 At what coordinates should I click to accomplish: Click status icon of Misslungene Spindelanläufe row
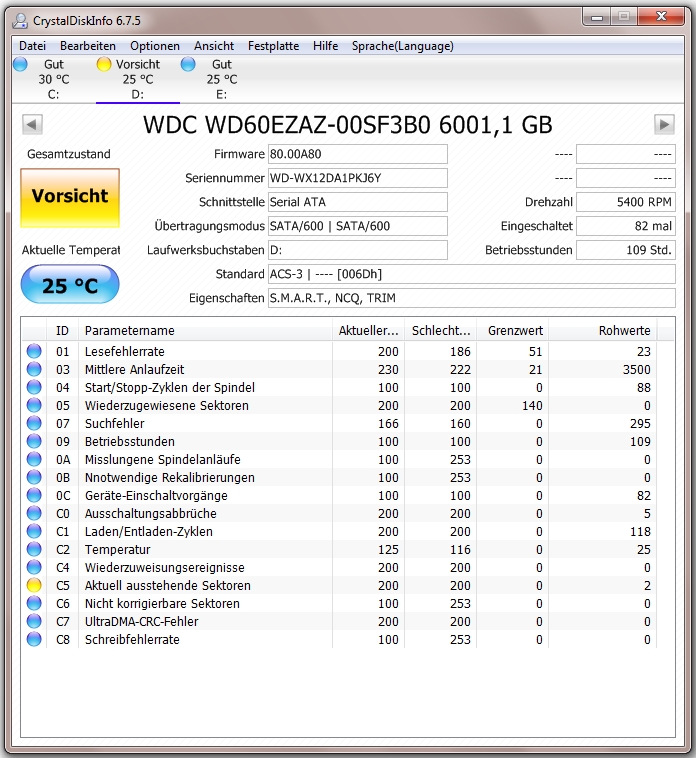click(x=34, y=459)
